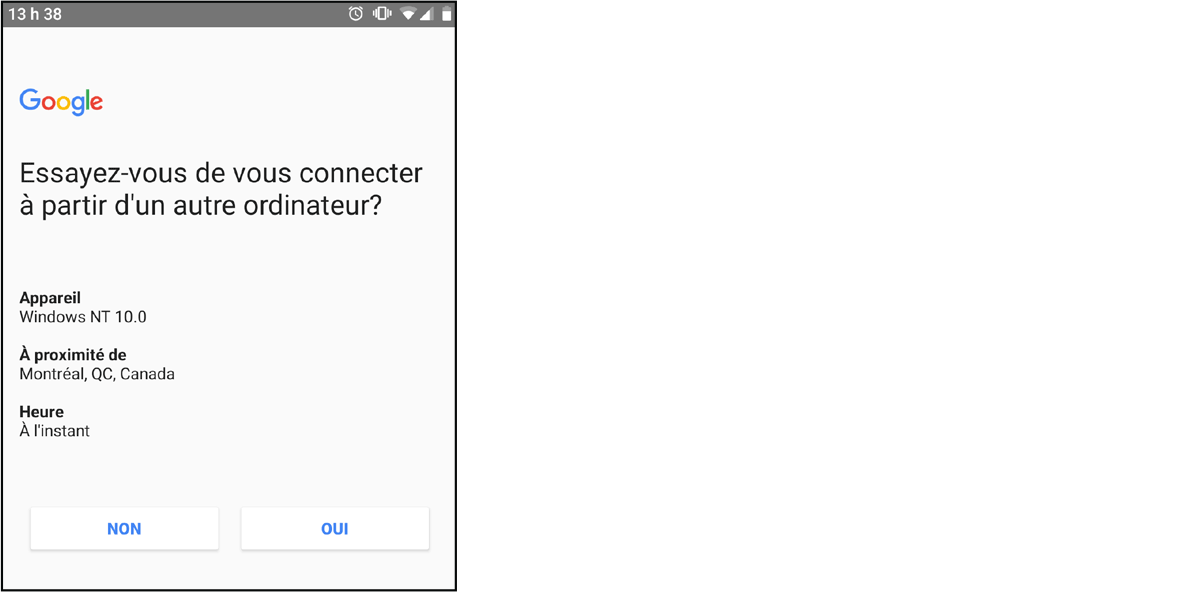
Task: Tap the Wi-Fi signal icon
Action: [x=408, y=14]
